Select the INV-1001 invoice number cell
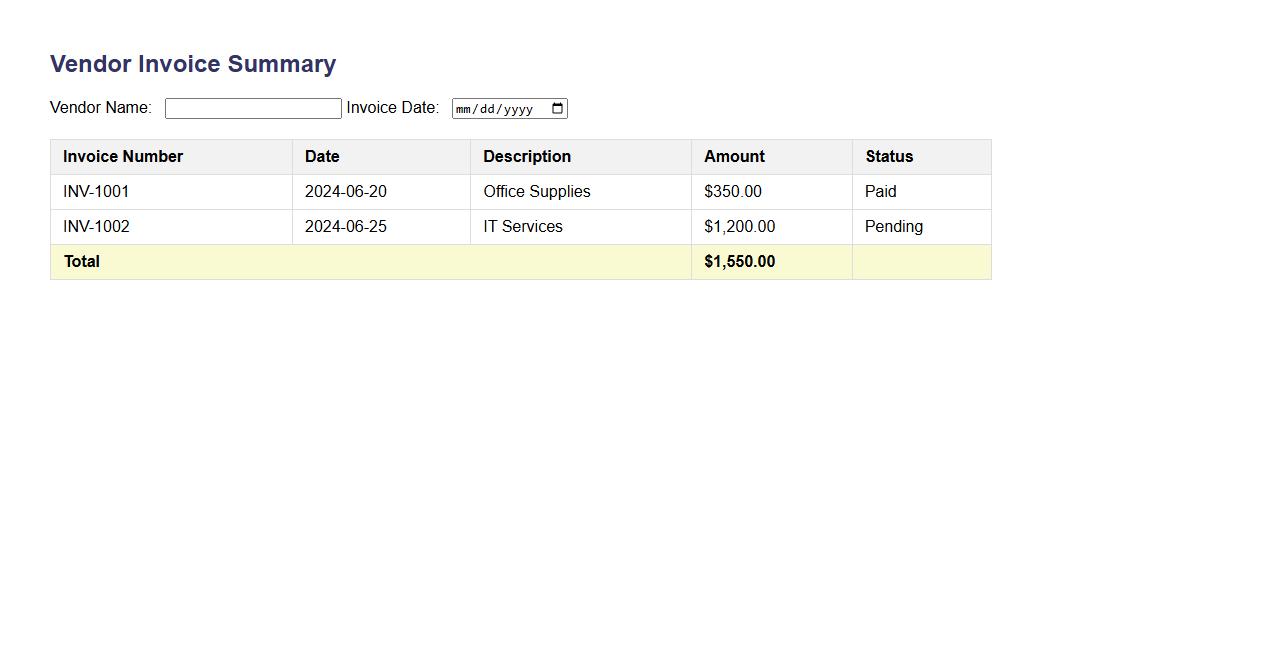The image size is (1278, 650). (x=96, y=192)
